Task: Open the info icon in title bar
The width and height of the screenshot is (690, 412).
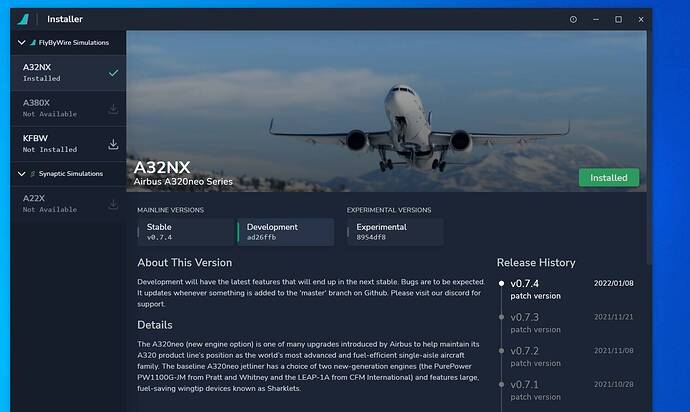Action: (x=573, y=19)
